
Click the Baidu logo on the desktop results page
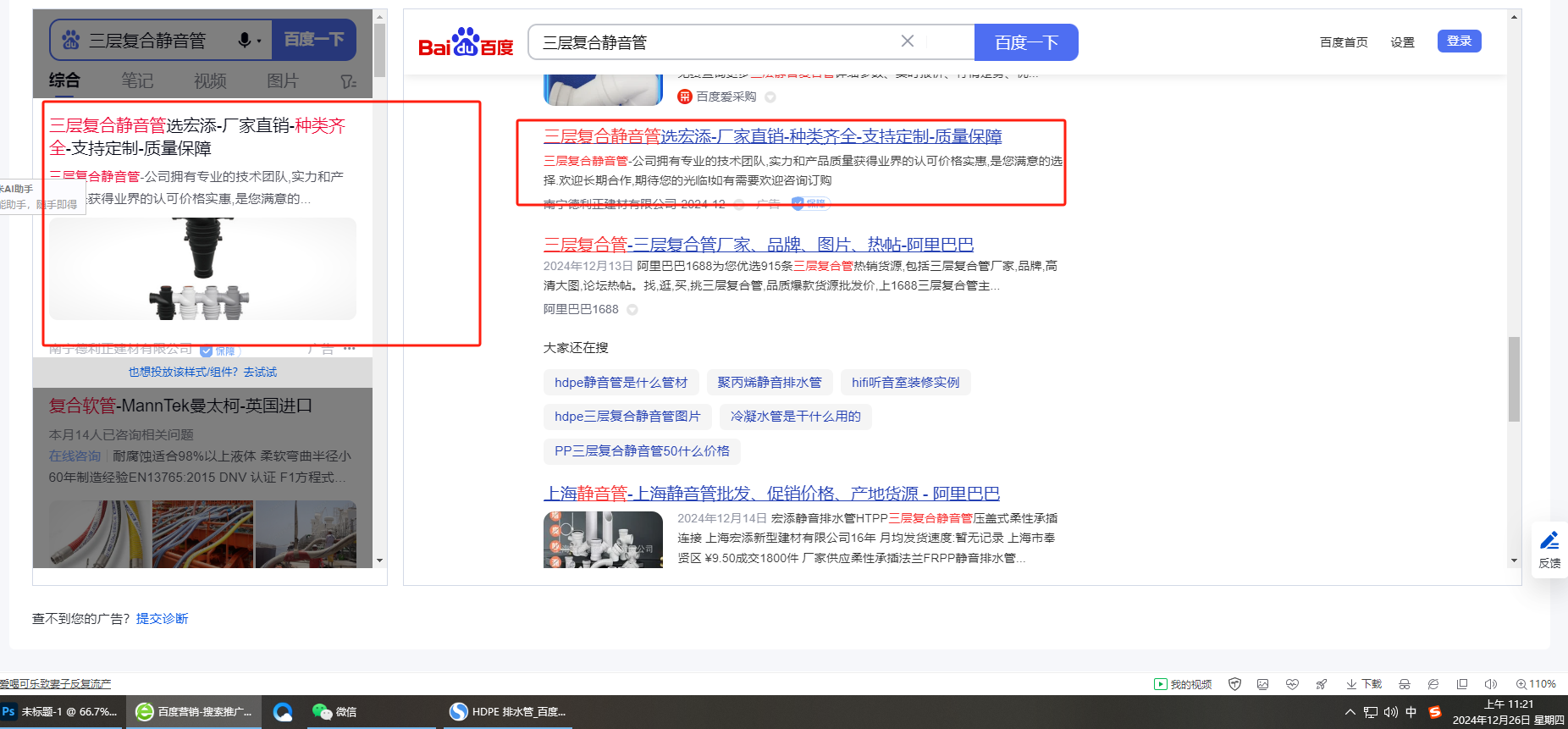point(467,42)
